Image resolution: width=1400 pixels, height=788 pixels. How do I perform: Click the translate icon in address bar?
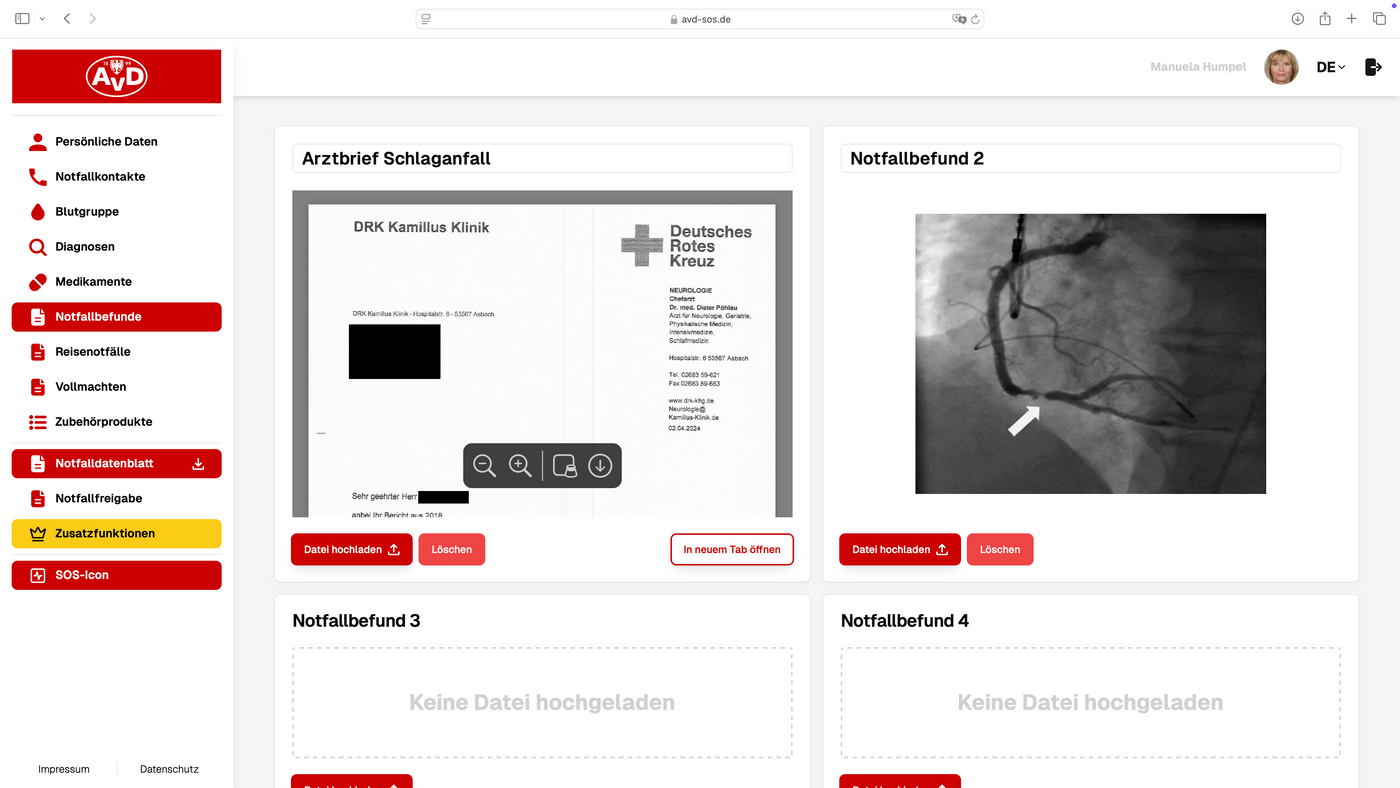click(x=959, y=19)
